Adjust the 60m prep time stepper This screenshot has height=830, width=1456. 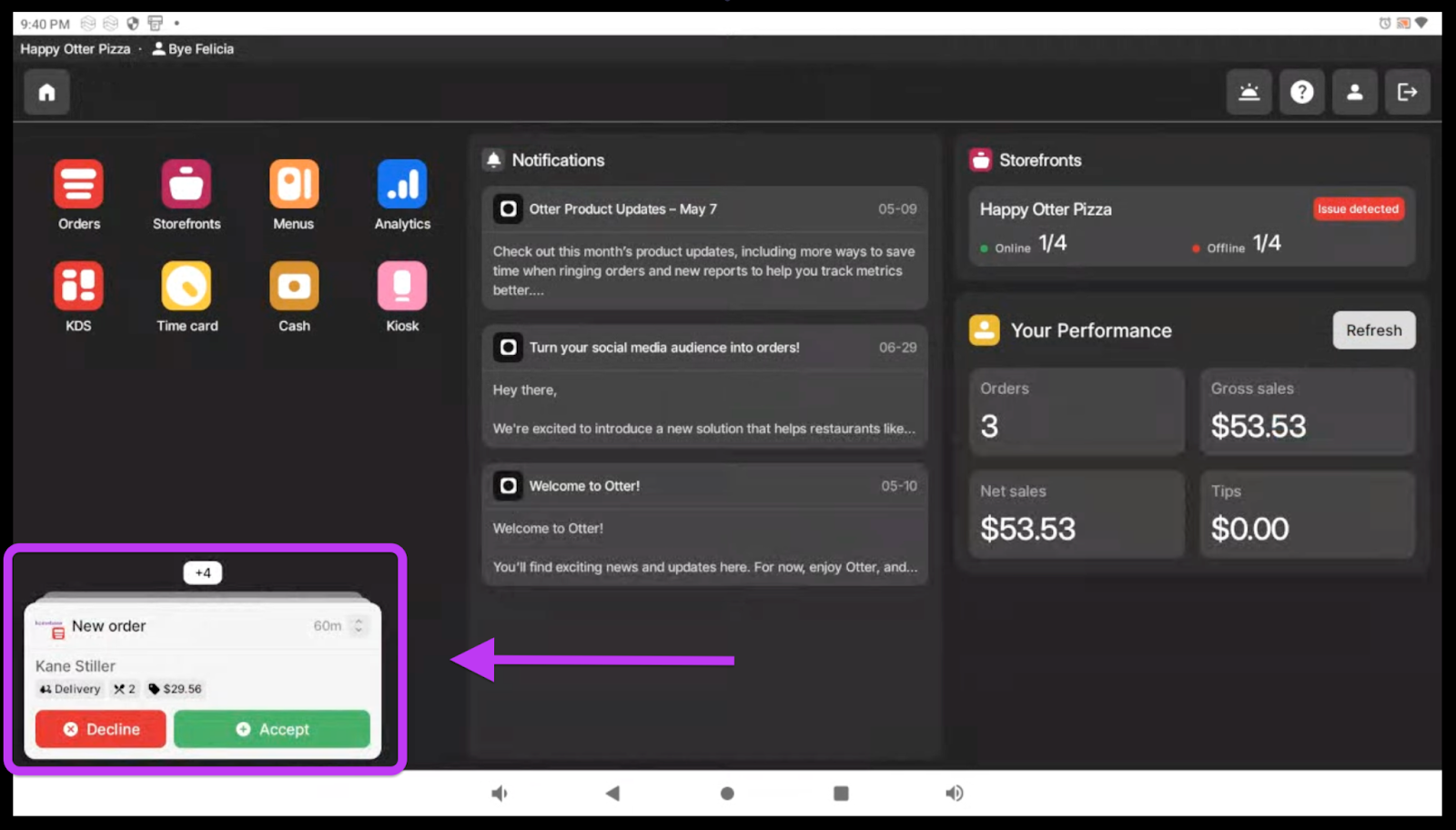click(x=359, y=625)
